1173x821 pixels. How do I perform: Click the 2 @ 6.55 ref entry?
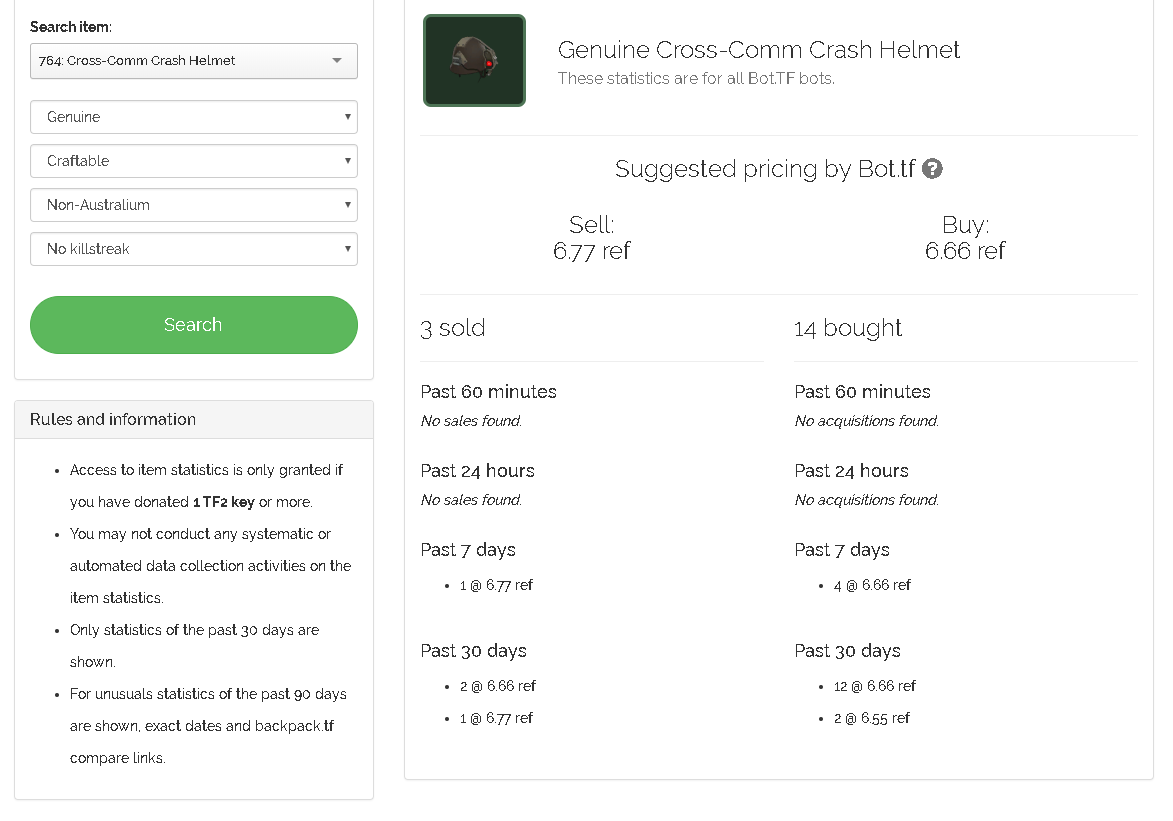pos(872,718)
